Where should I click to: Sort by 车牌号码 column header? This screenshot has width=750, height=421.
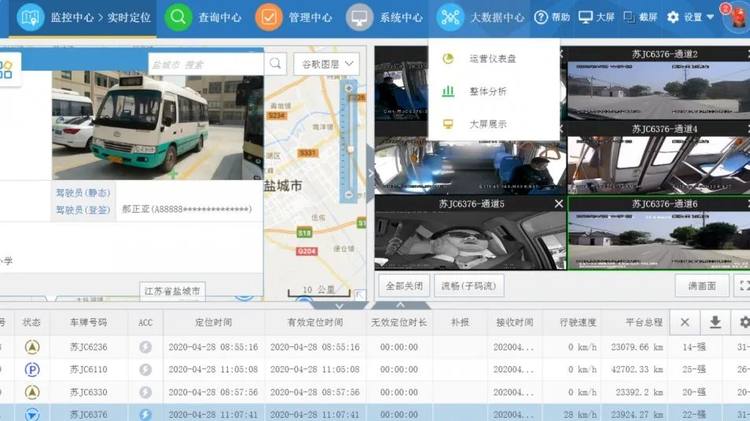click(x=88, y=322)
